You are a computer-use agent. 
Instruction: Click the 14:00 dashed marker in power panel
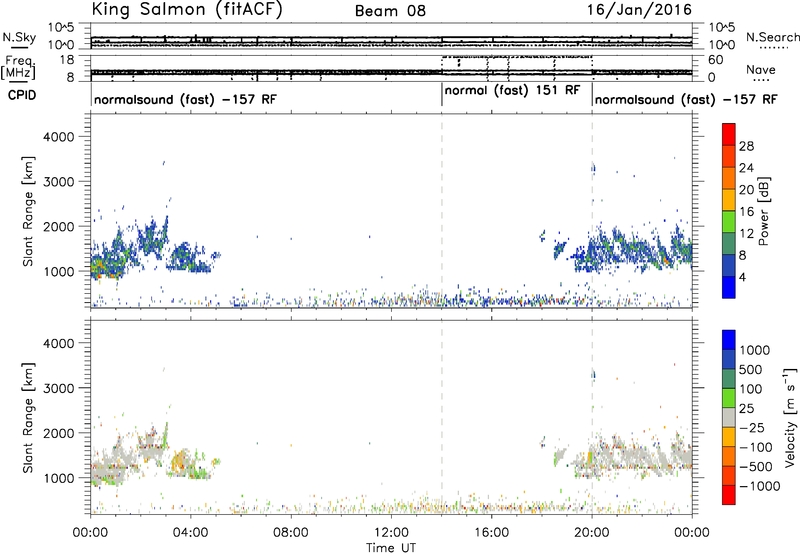click(442, 211)
